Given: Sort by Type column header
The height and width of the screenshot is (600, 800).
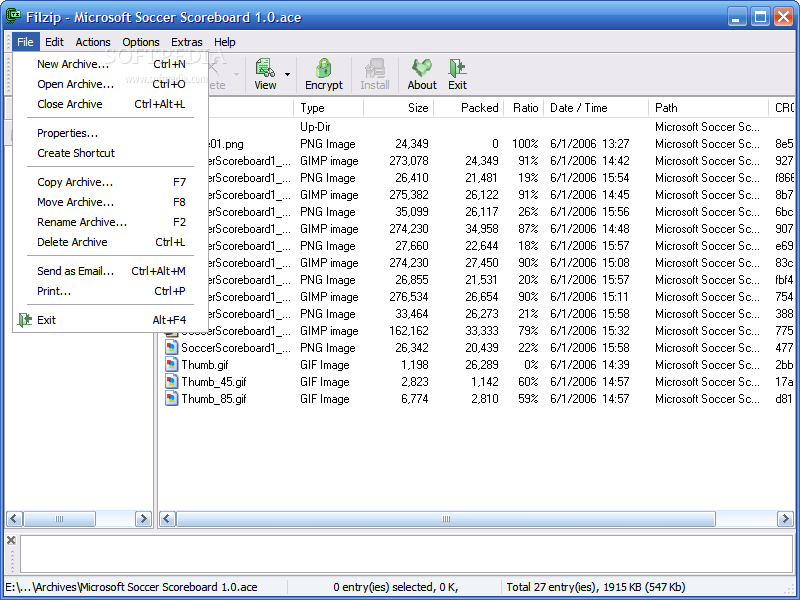Looking at the screenshot, I should [x=329, y=108].
